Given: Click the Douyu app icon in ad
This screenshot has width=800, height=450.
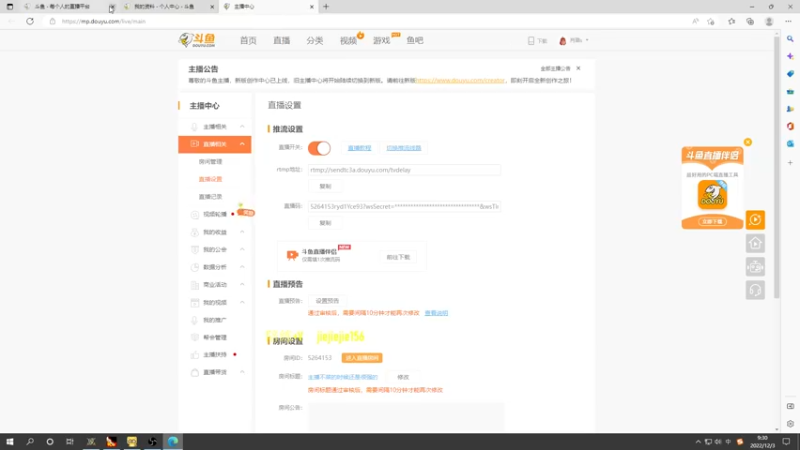Looking at the screenshot, I should coord(712,194).
